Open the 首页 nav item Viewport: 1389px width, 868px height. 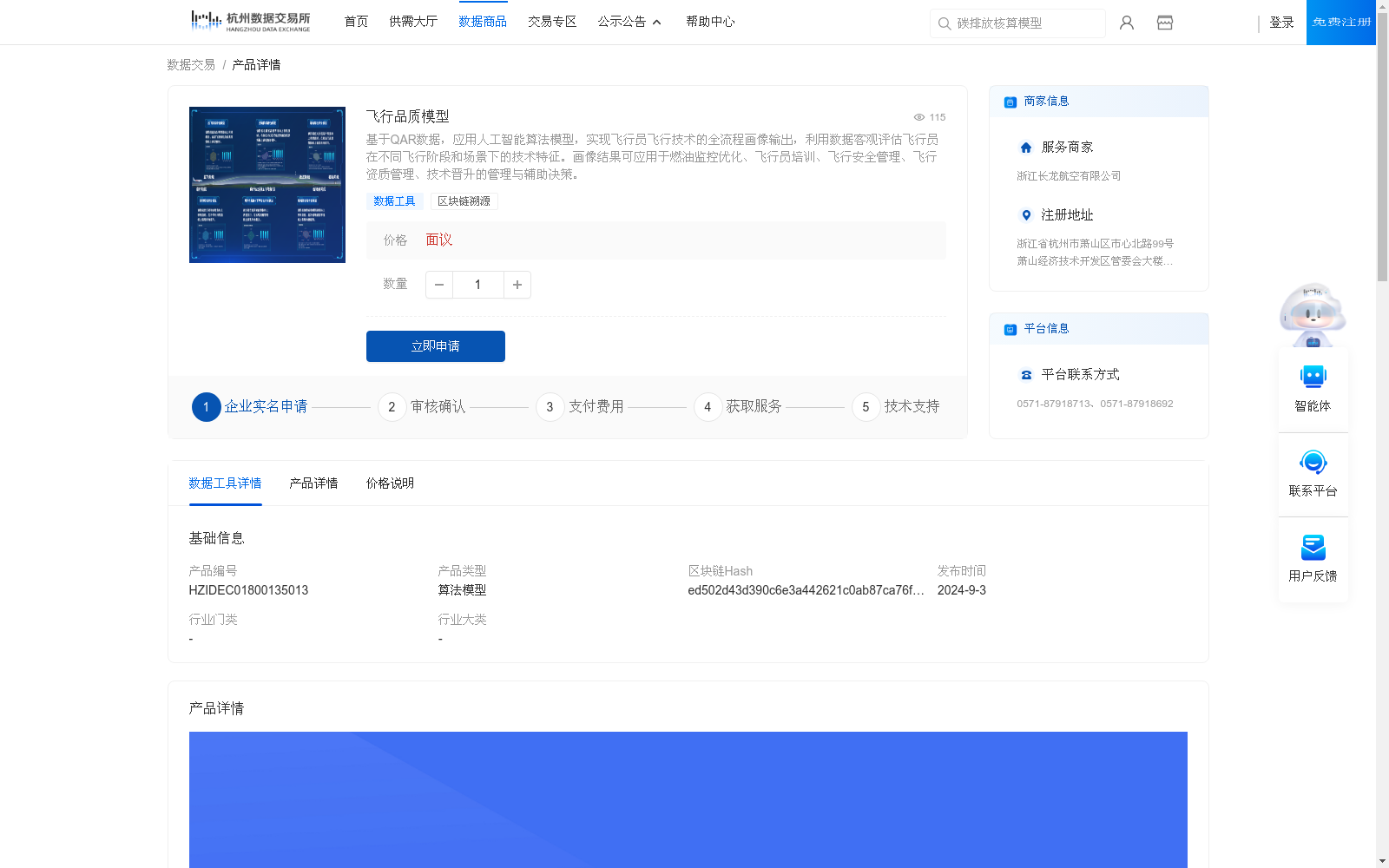[356, 22]
